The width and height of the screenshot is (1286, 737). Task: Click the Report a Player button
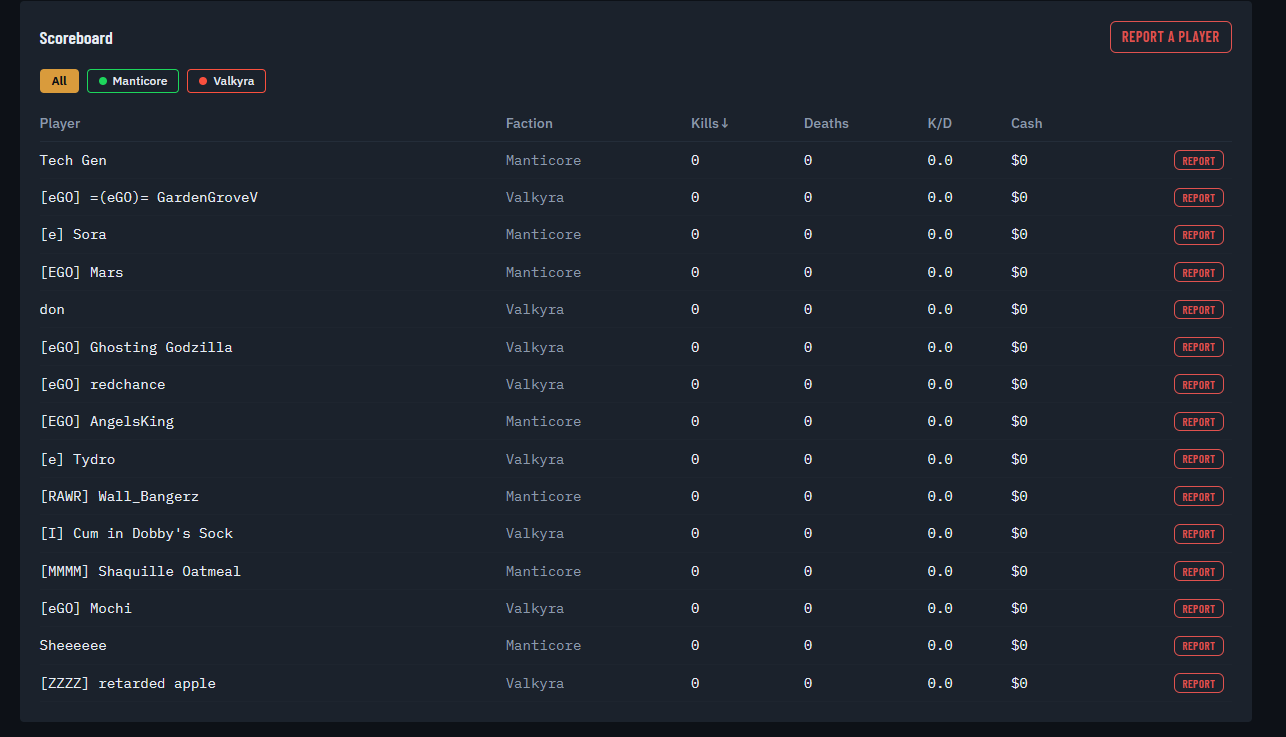[x=1170, y=37]
